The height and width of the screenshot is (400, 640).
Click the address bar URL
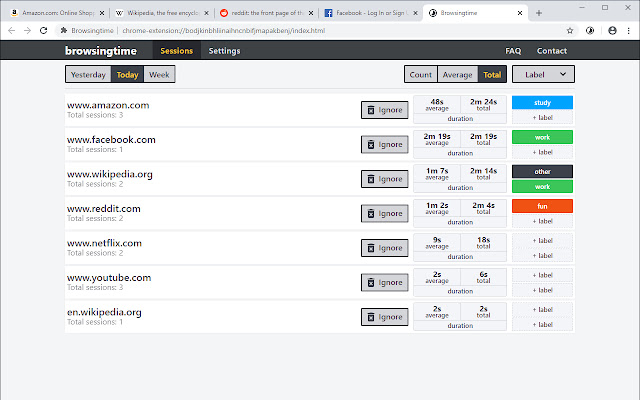[224, 31]
